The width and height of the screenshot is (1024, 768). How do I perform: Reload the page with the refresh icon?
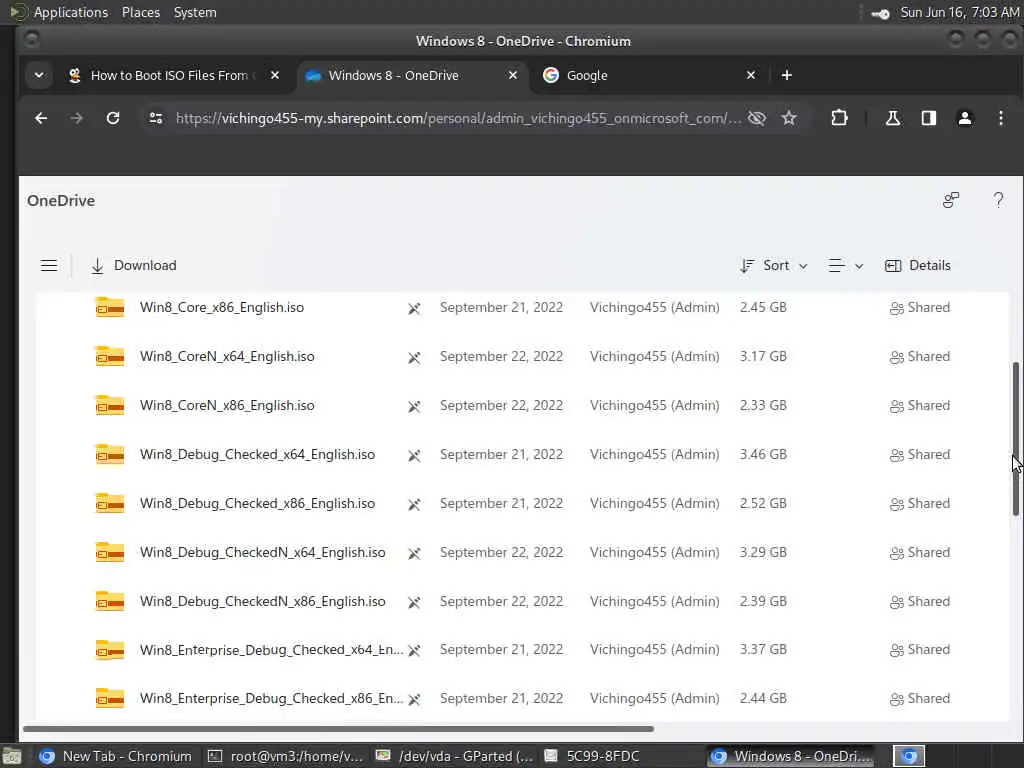coord(113,118)
